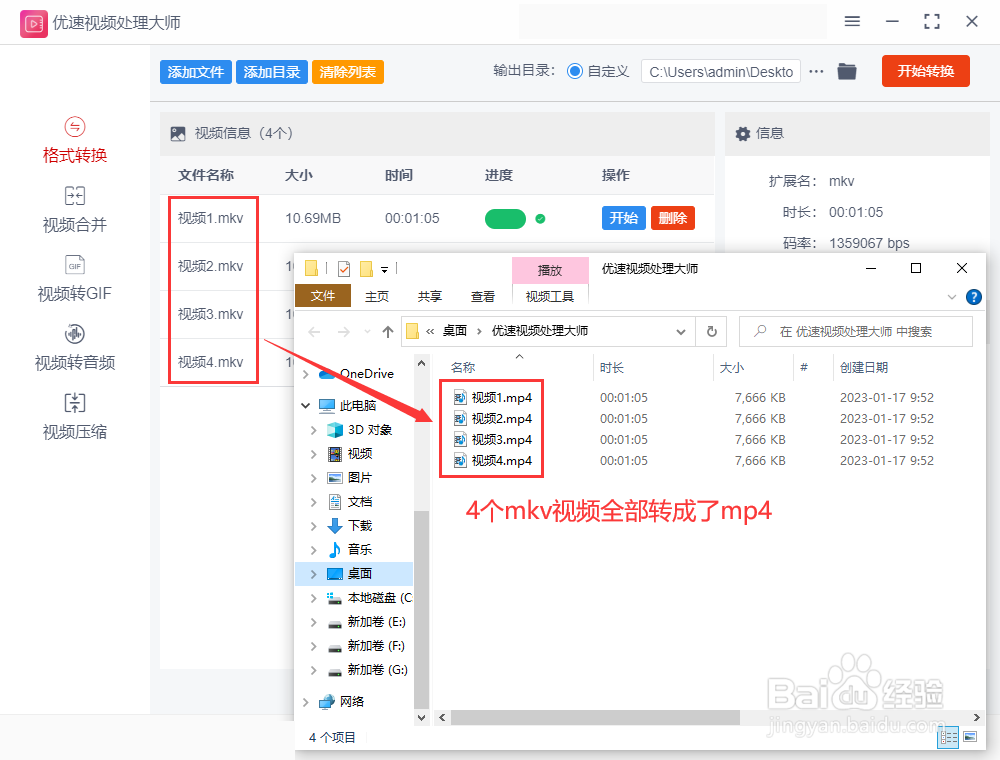Click the progress bar of 视频1.mkv
This screenshot has height=760, width=1000.
tap(505, 218)
